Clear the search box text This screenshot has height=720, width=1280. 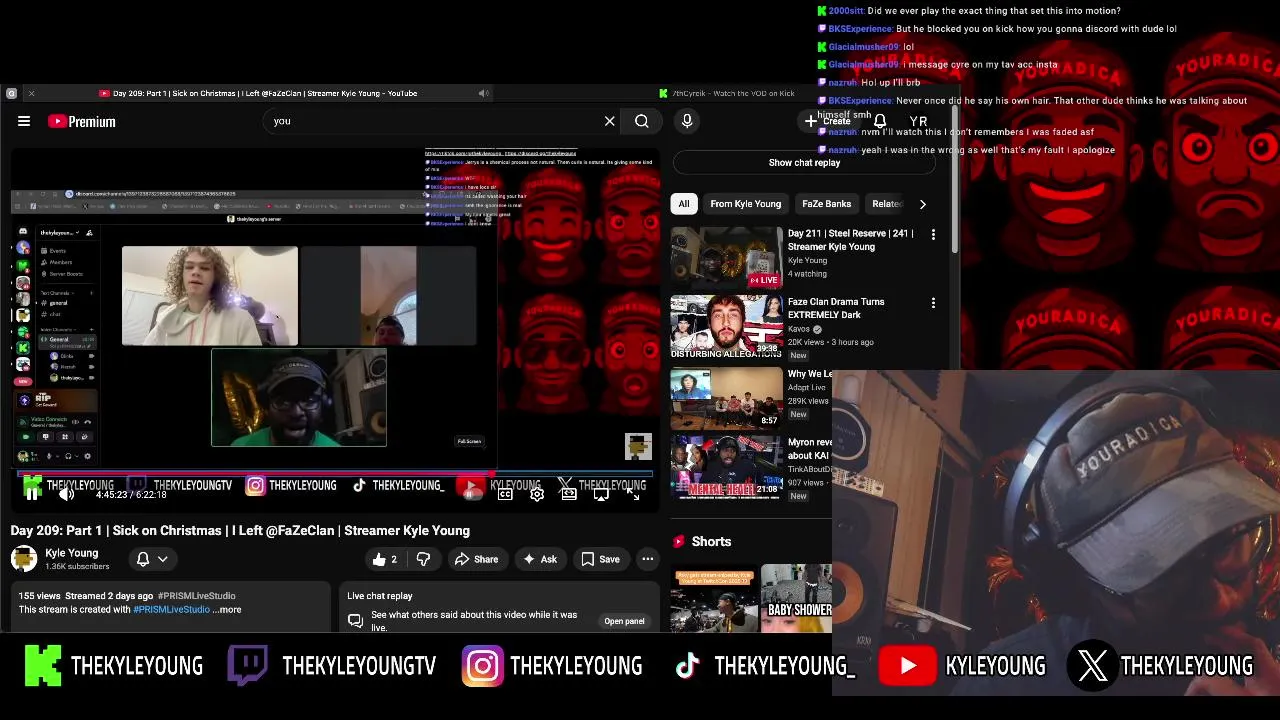(609, 121)
